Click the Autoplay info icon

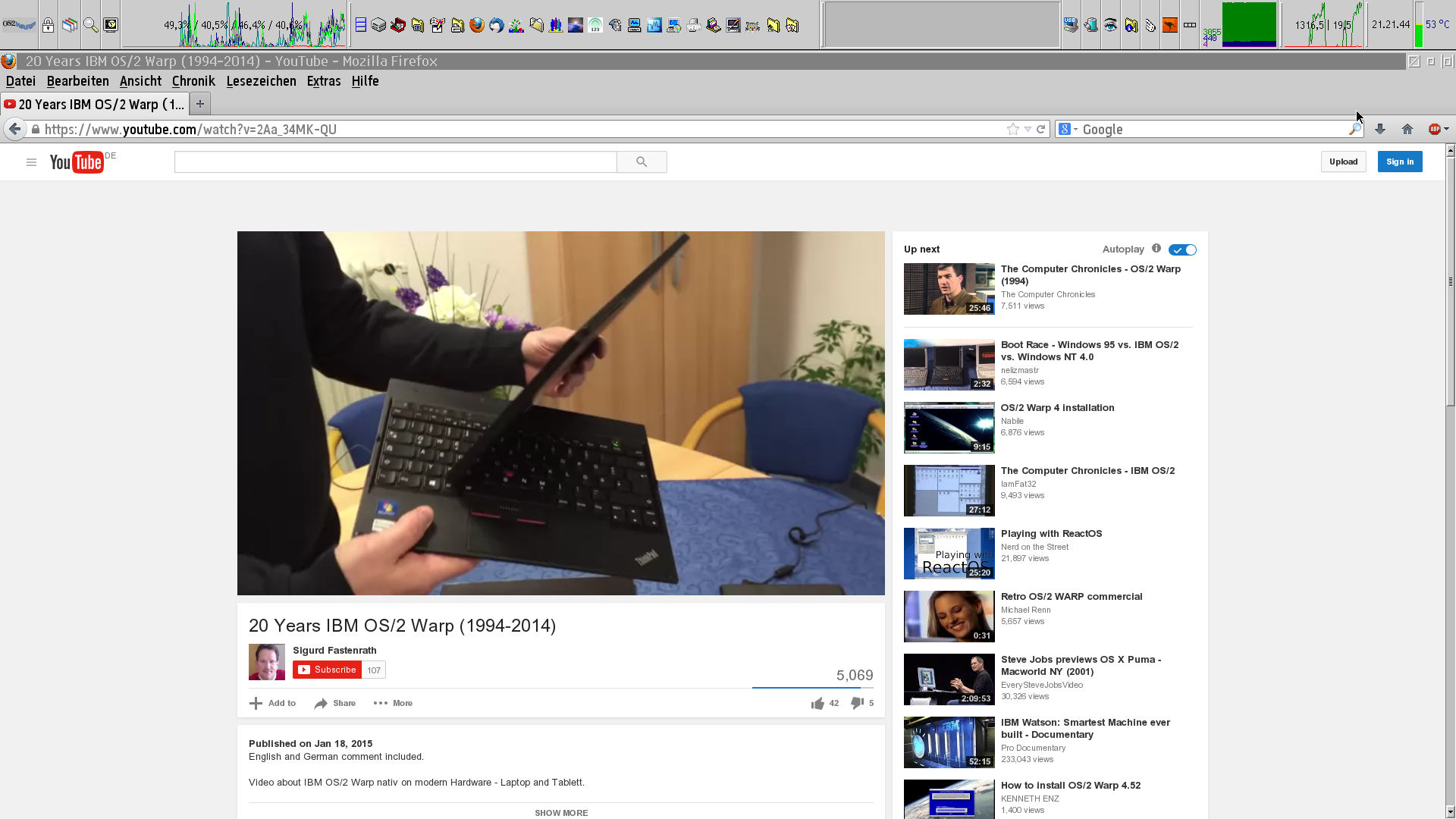coord(1156,248)
